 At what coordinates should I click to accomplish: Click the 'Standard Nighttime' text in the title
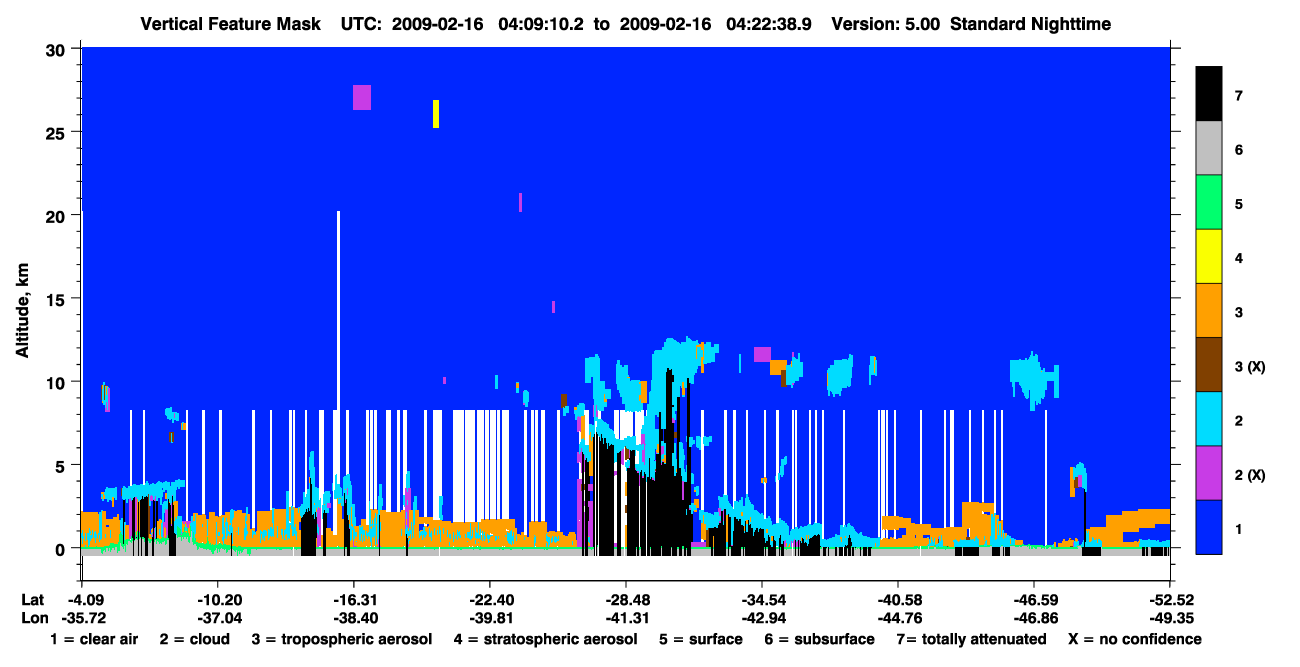point(1030,24)
